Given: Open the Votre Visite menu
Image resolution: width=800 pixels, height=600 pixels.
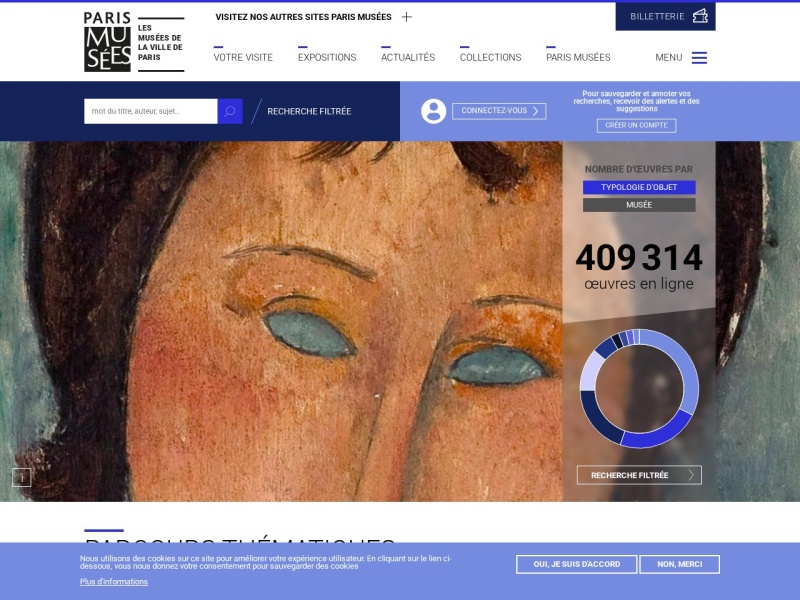Looking at the screenshot, I should (x=243, y=57).
